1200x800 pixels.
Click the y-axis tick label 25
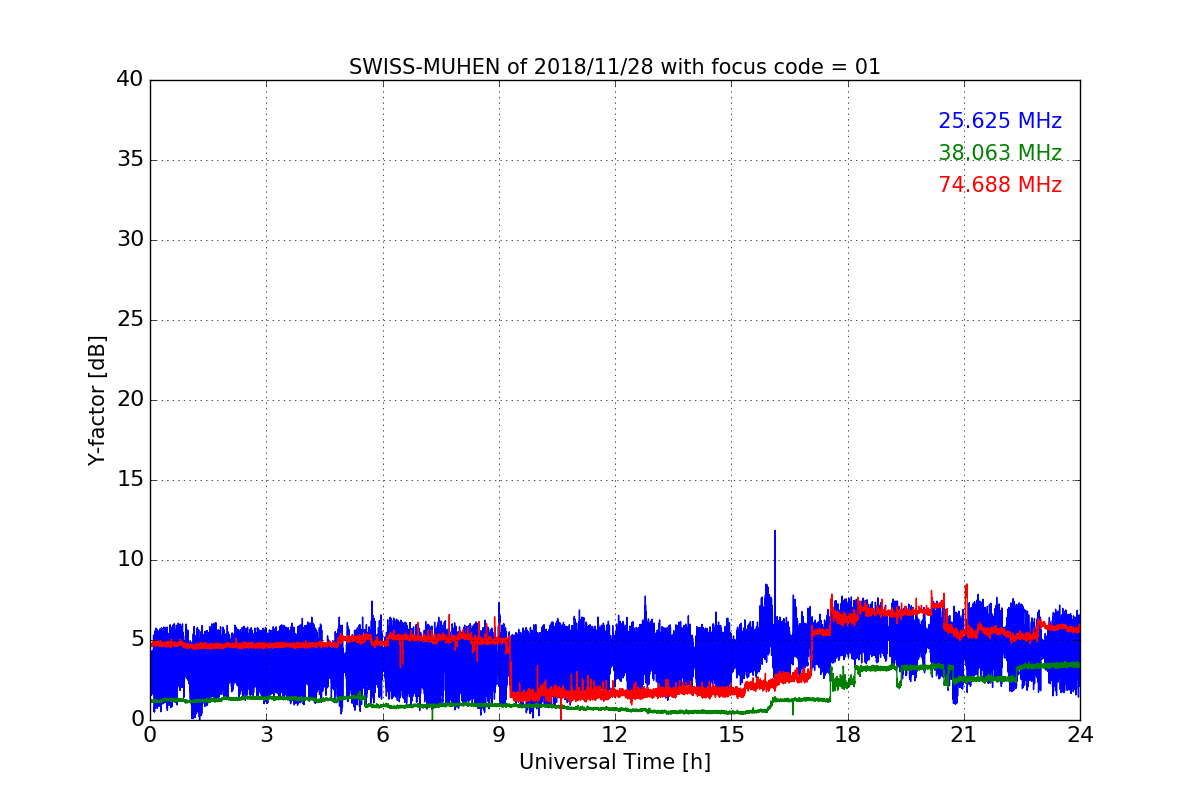click(130, 320)
